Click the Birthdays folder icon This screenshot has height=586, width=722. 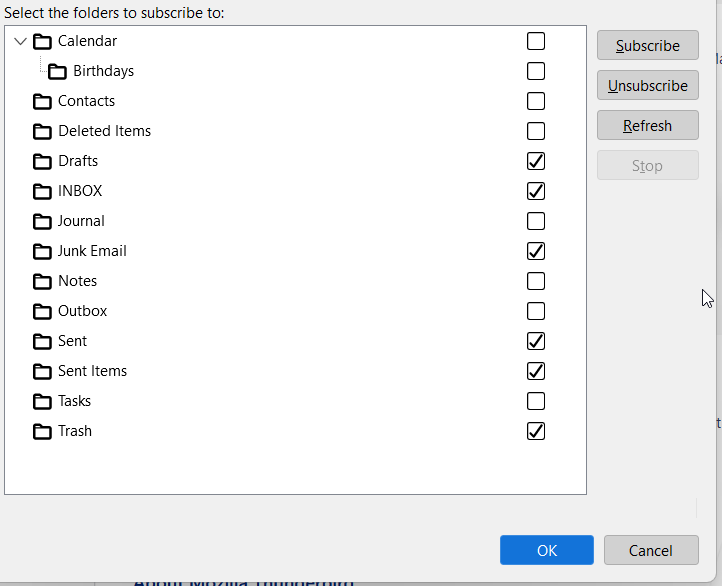pos(57,71)
